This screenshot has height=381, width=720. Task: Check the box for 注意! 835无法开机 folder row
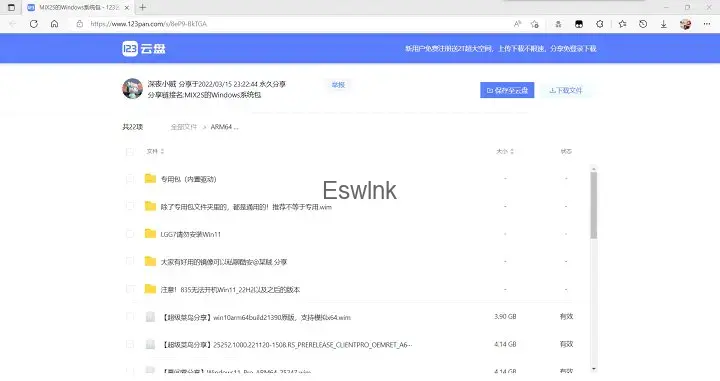[129, 289]
